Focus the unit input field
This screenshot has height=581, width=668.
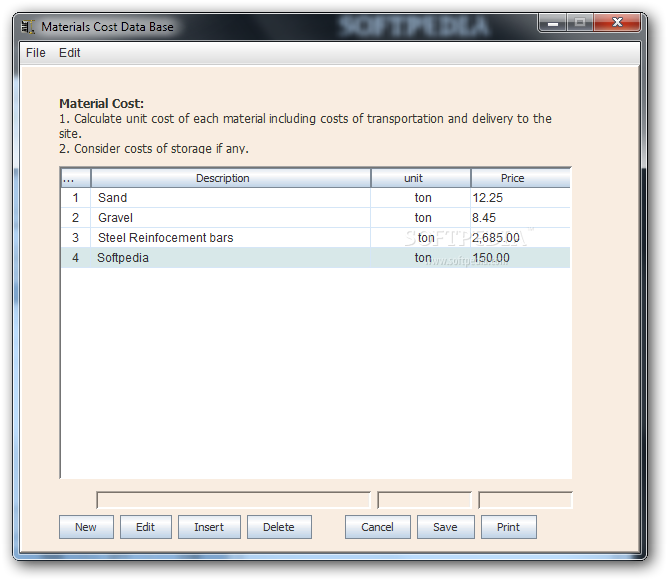424,500
